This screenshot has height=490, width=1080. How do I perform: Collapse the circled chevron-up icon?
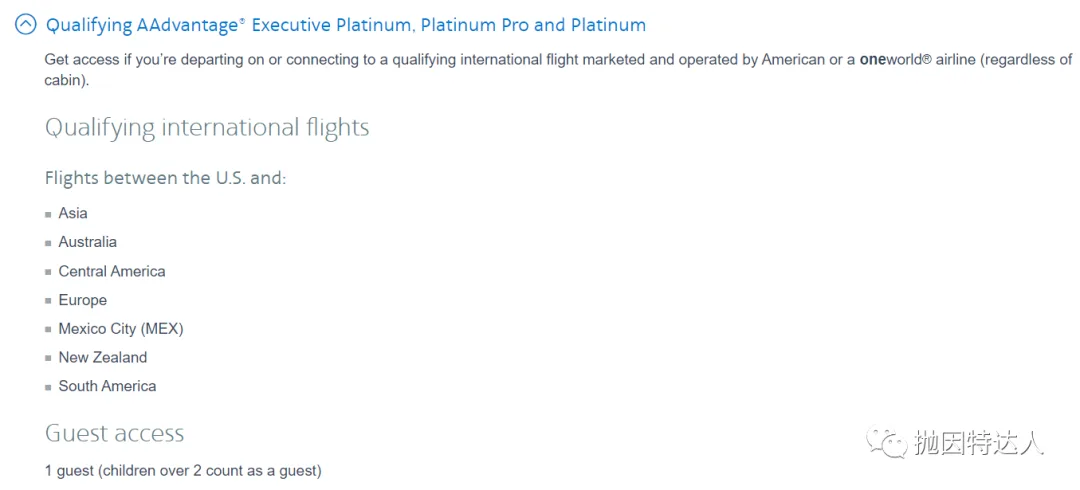(25, 25)
